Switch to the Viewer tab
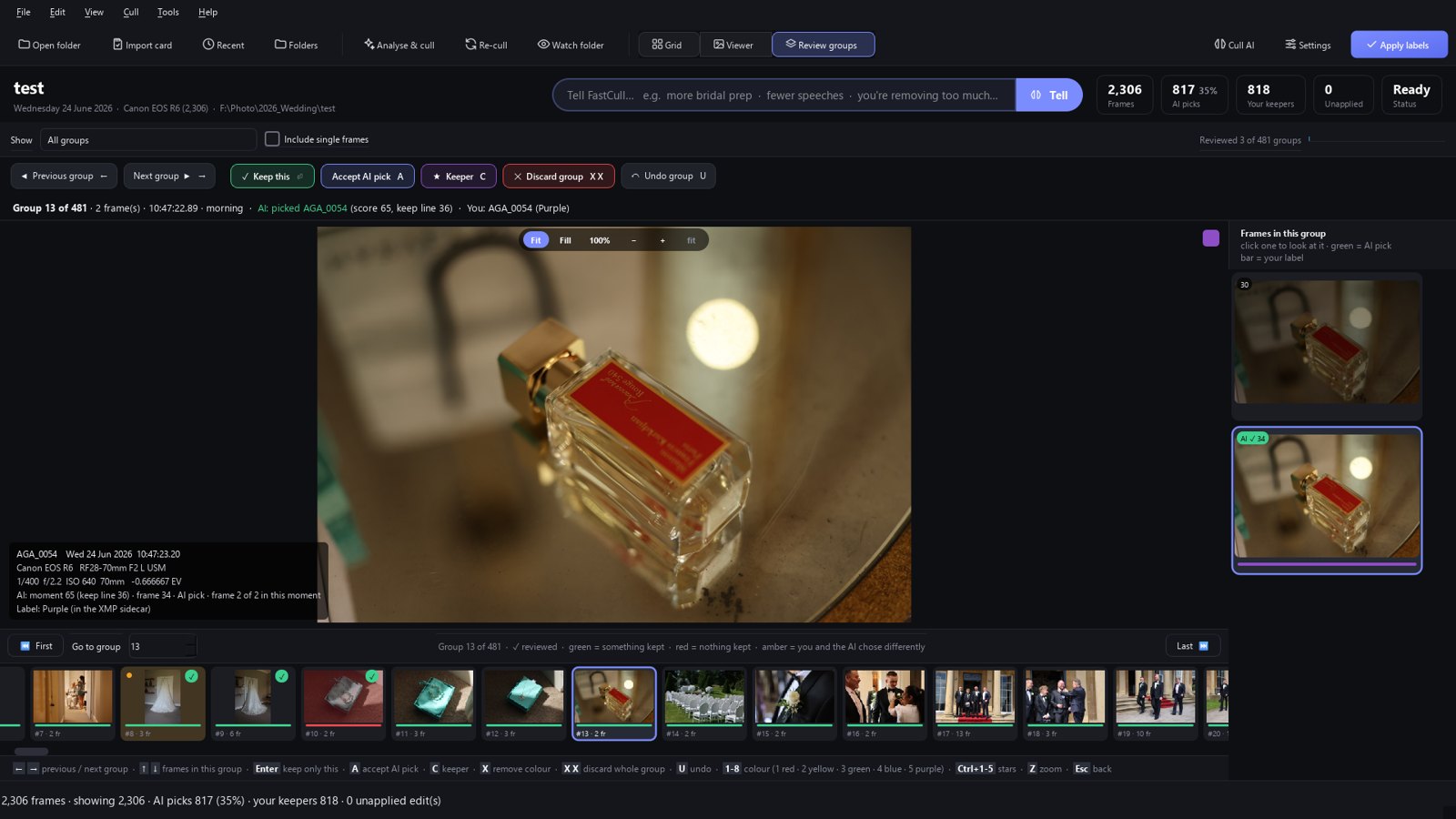 [733, 45]
